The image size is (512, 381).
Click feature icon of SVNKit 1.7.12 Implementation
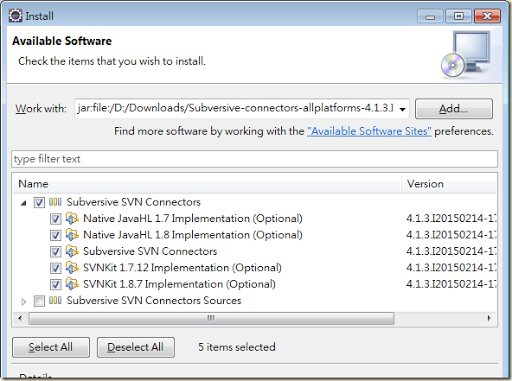[72, 267]
